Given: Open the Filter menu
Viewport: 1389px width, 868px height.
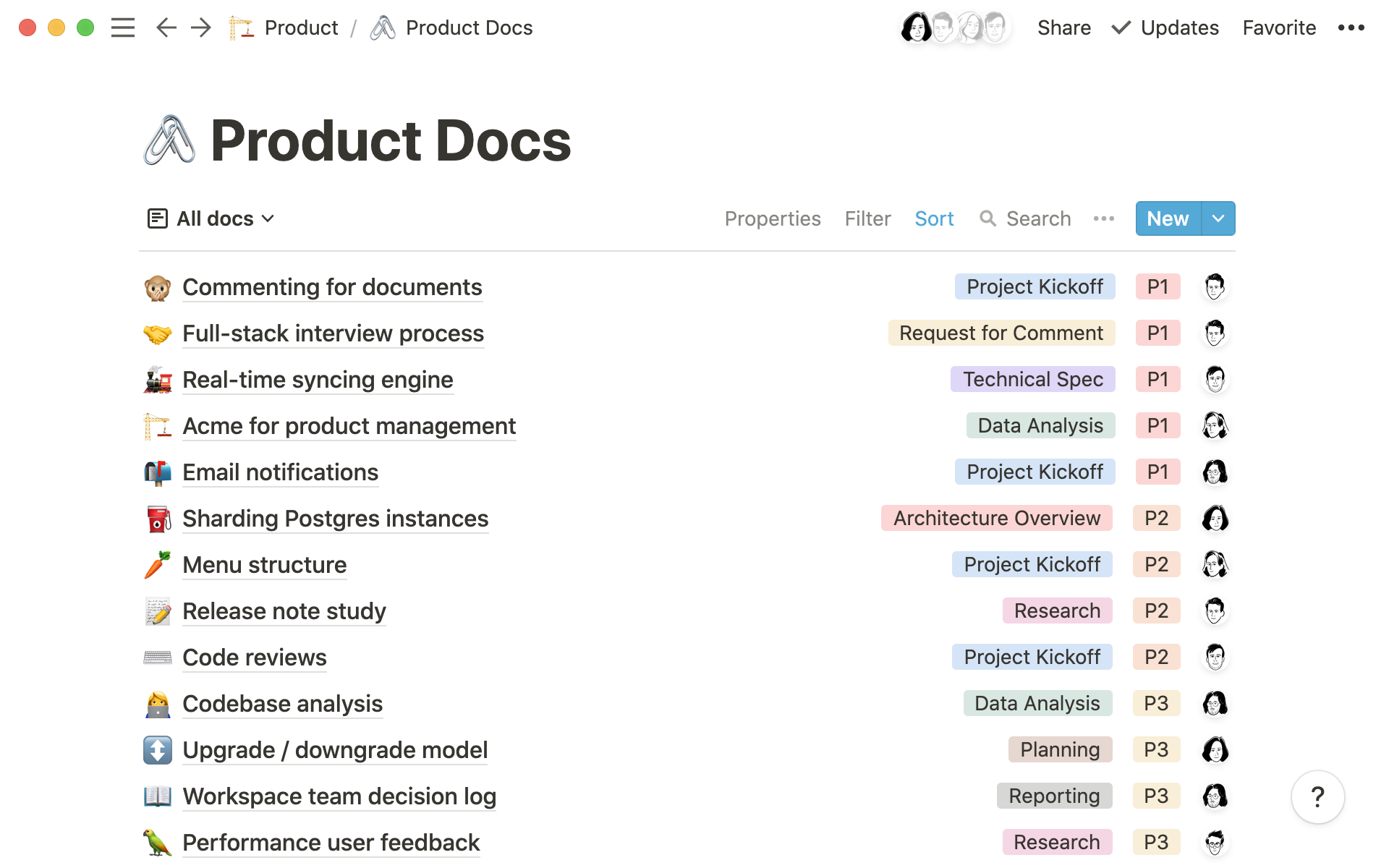Looking at the screenshot, I should tap(867, 218).
